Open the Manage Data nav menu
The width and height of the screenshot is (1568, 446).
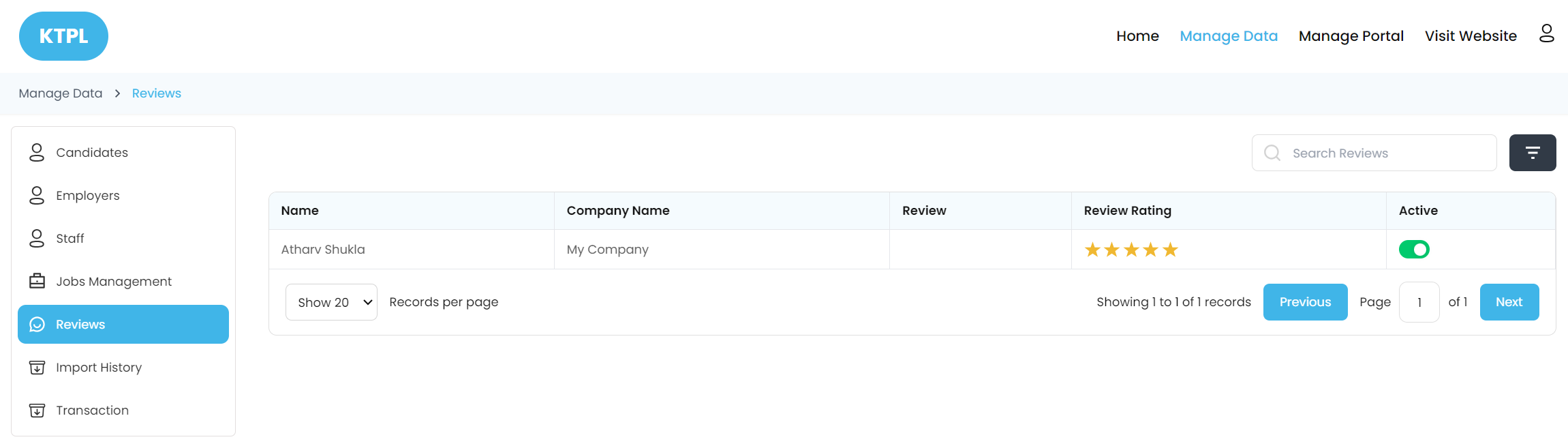(x=1228, y=36)
